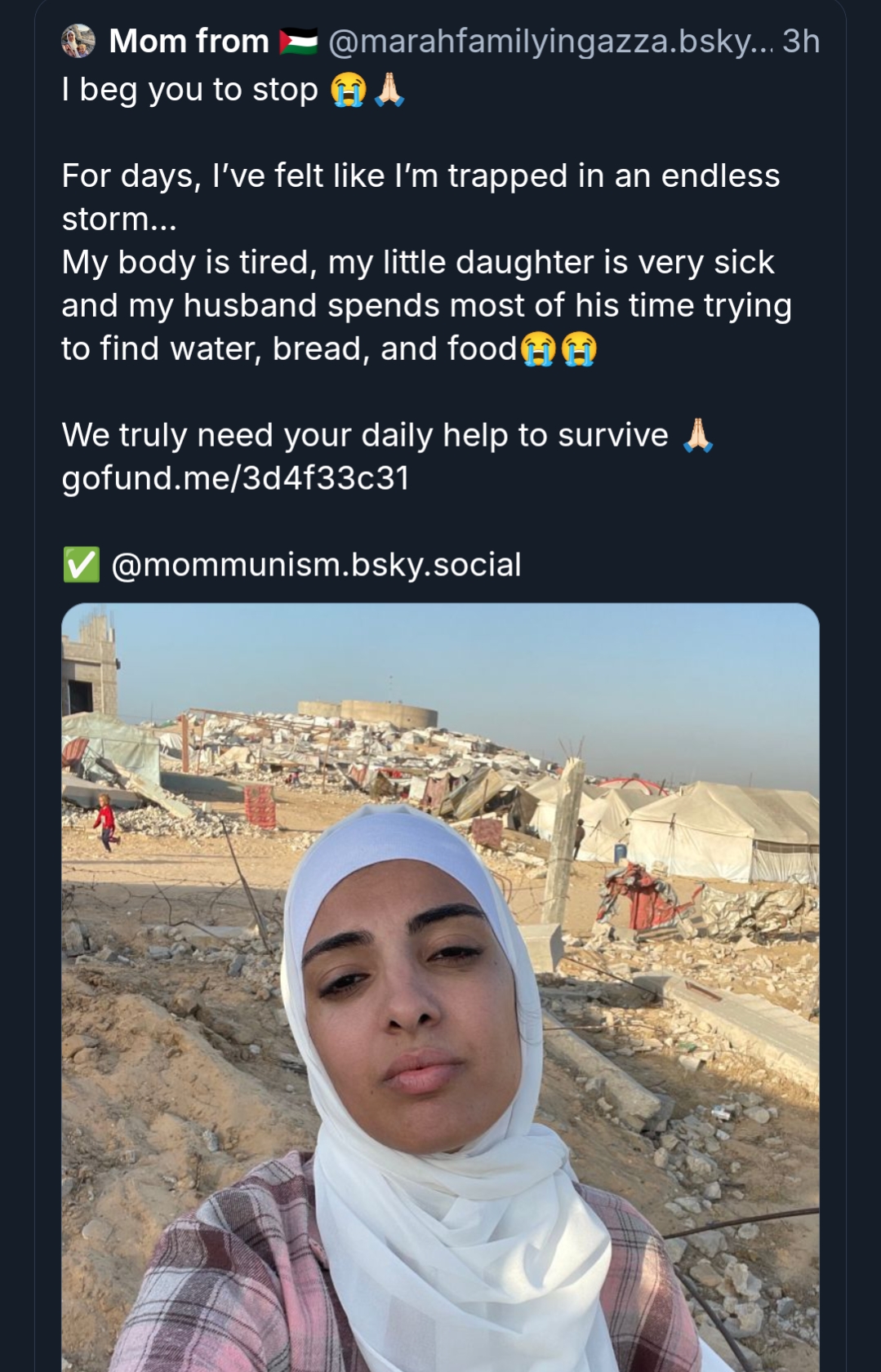Click praying hands emoji after "survive"
The height and width of the screenshot is (1372, 881).
click(698, 435)
